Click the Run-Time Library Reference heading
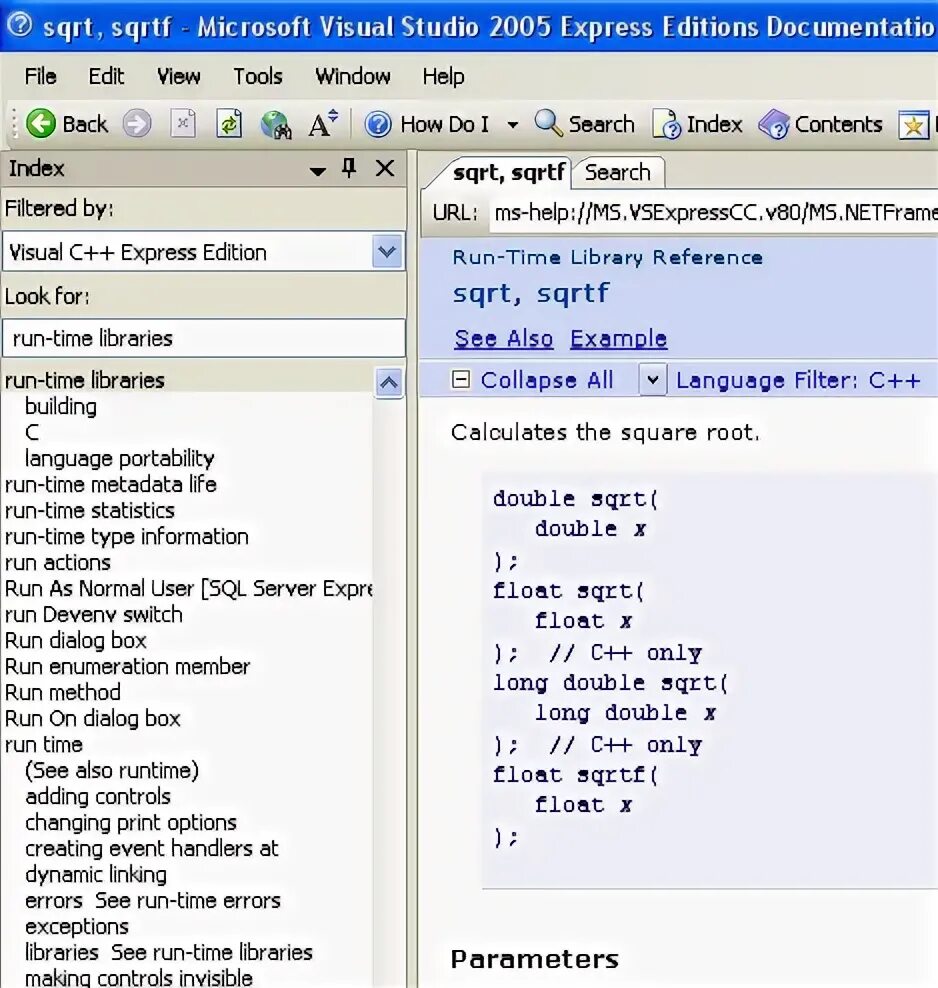 click(607, 257)
